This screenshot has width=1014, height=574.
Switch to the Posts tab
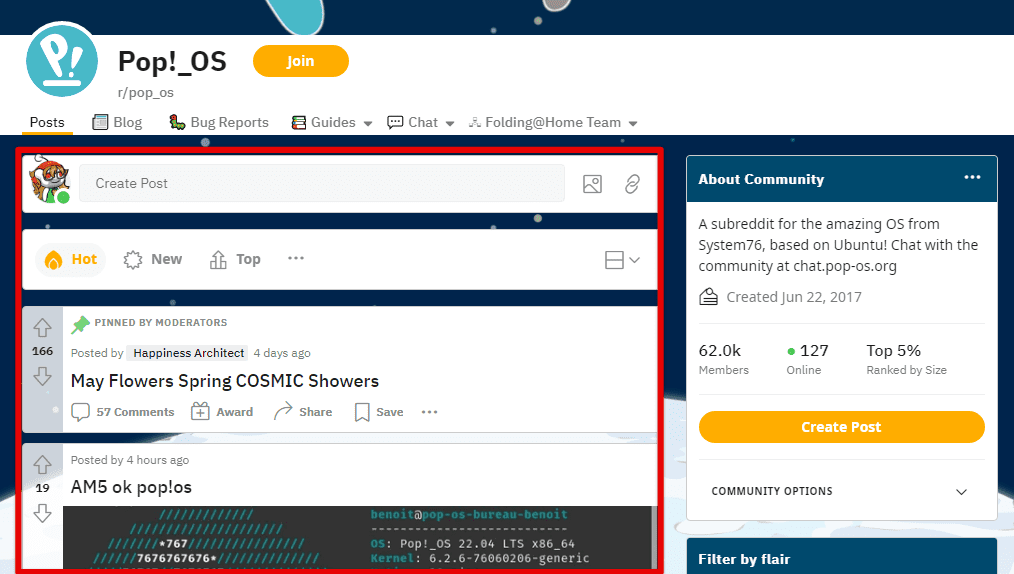tap(47, 122)
